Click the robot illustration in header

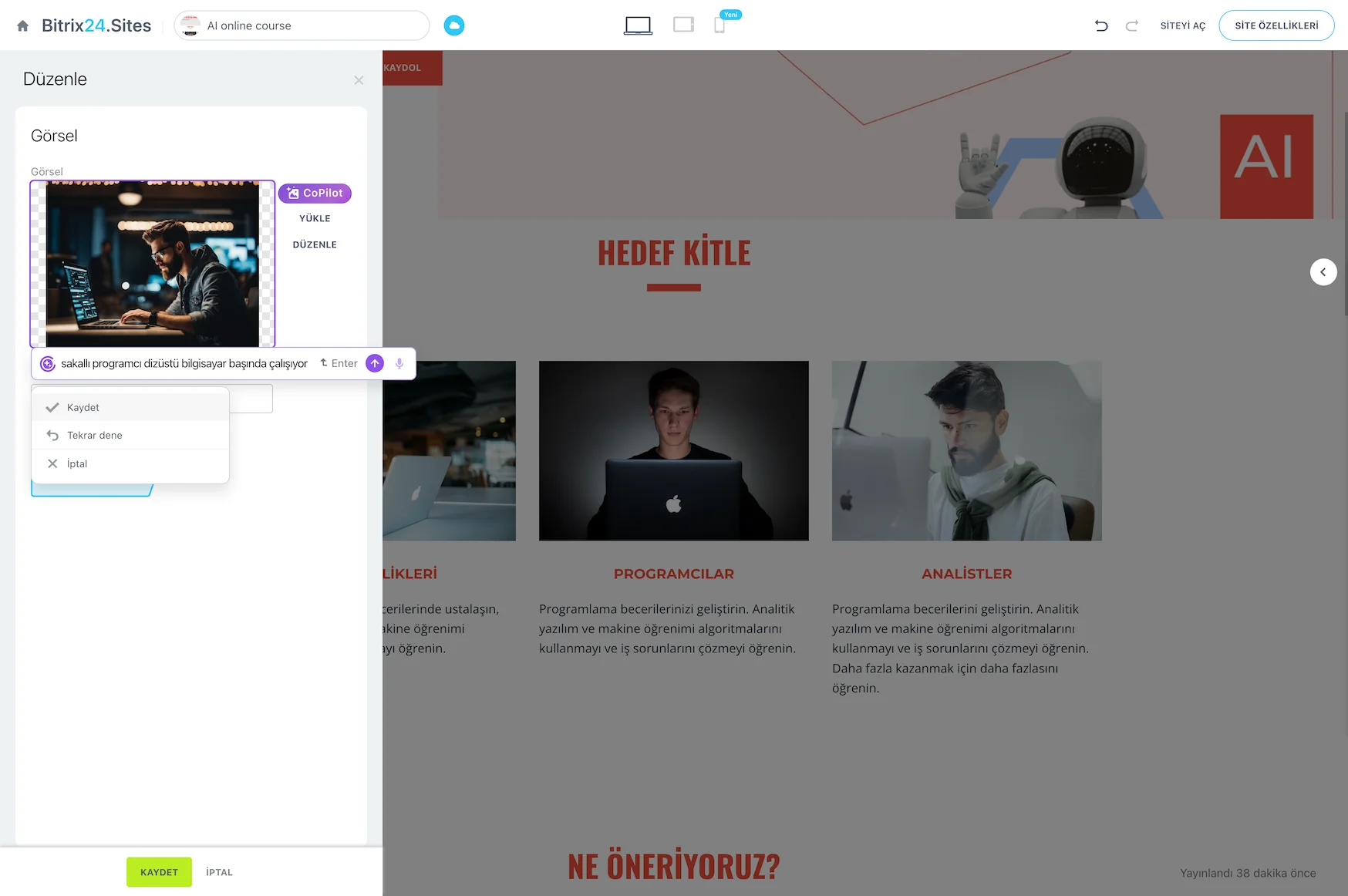pos(1058,168)
